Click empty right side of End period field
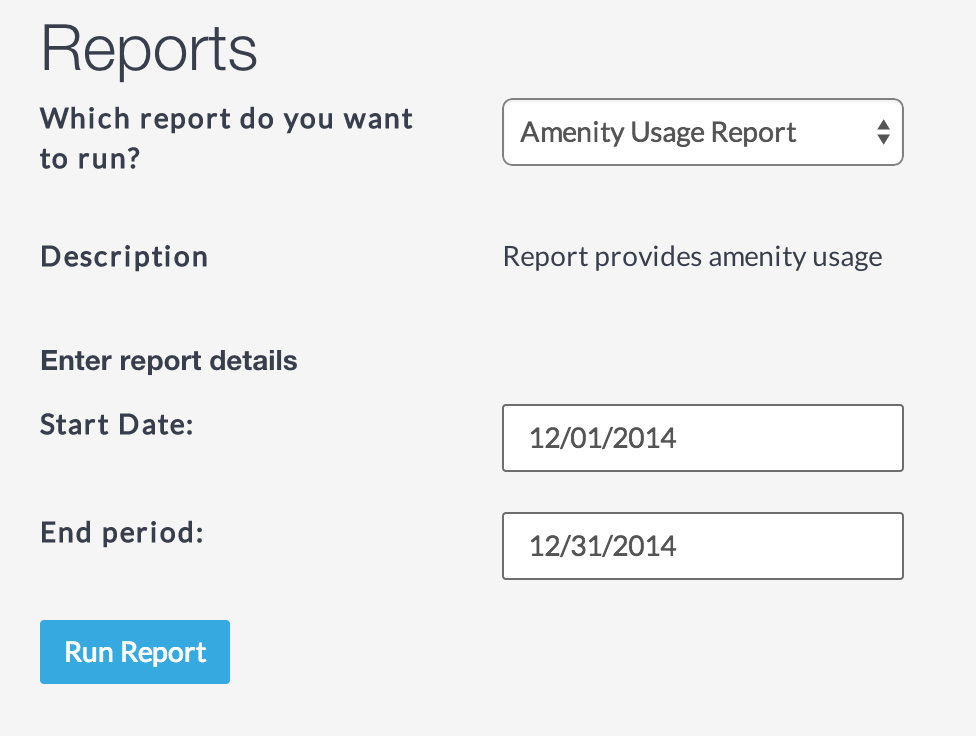The height and width of the screenshot is (736, 976). pos(820,546)
